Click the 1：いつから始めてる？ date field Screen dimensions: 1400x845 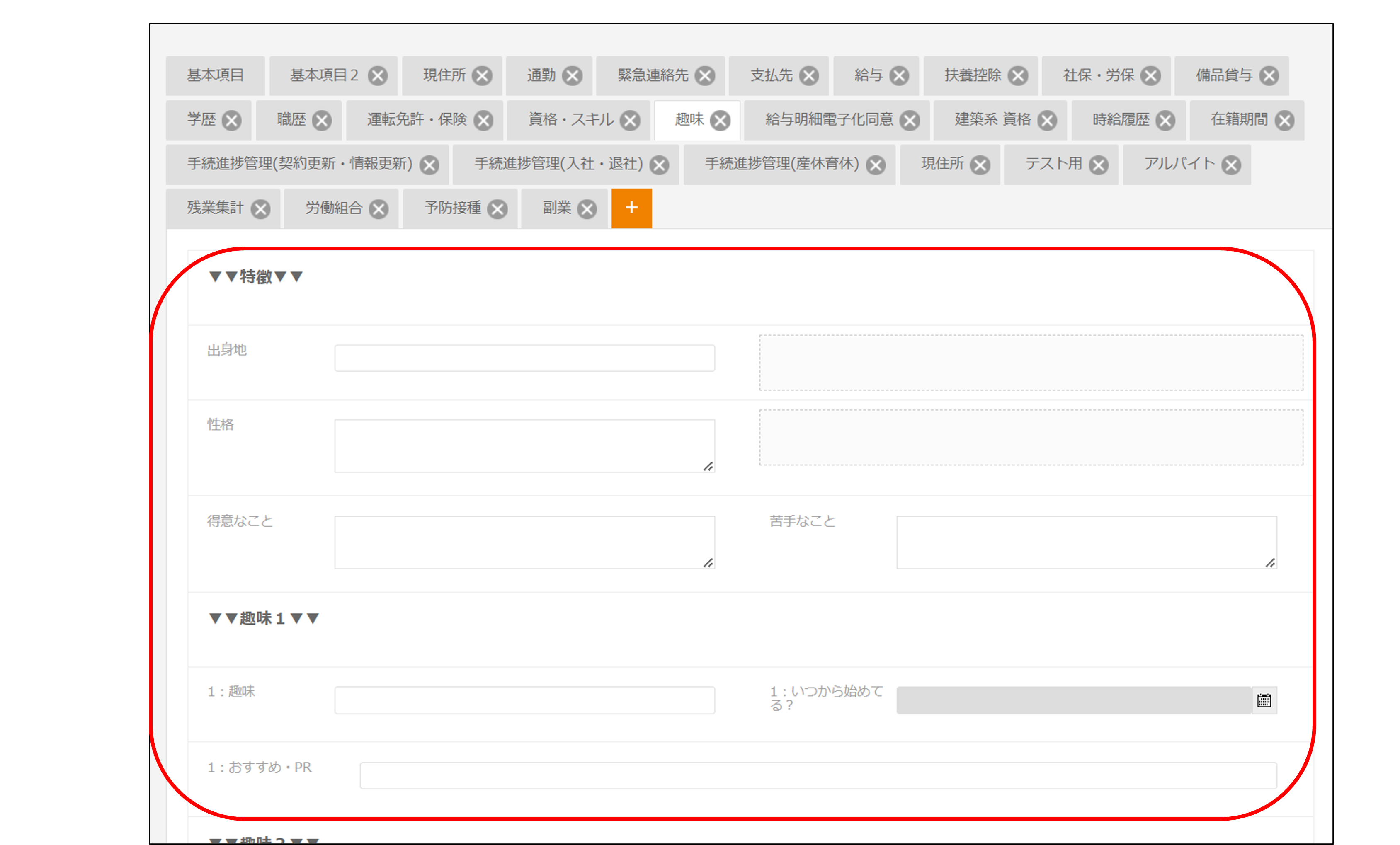[x=1074, y=701]
